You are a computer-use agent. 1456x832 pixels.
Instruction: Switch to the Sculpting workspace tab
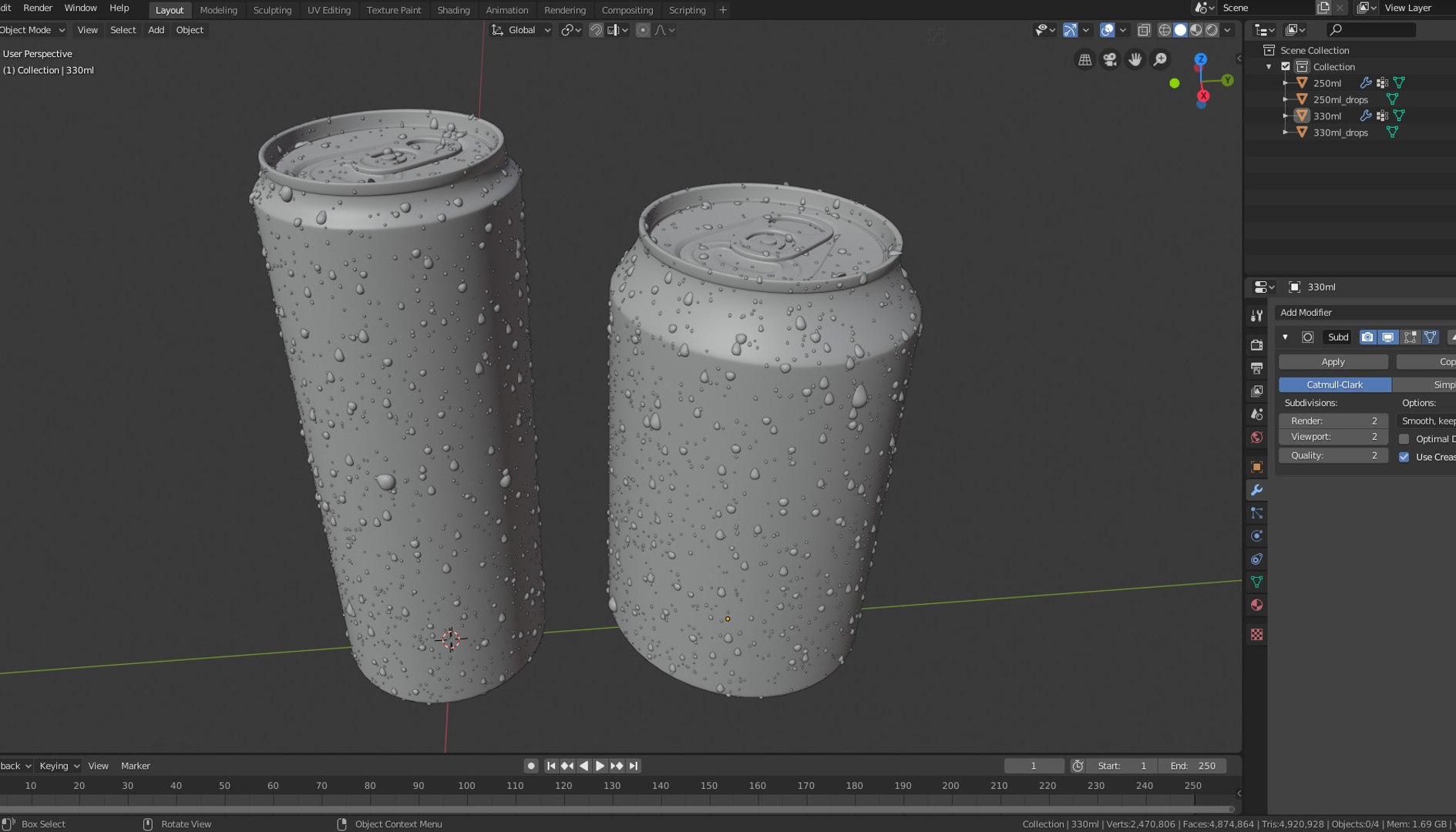(272, 10)
